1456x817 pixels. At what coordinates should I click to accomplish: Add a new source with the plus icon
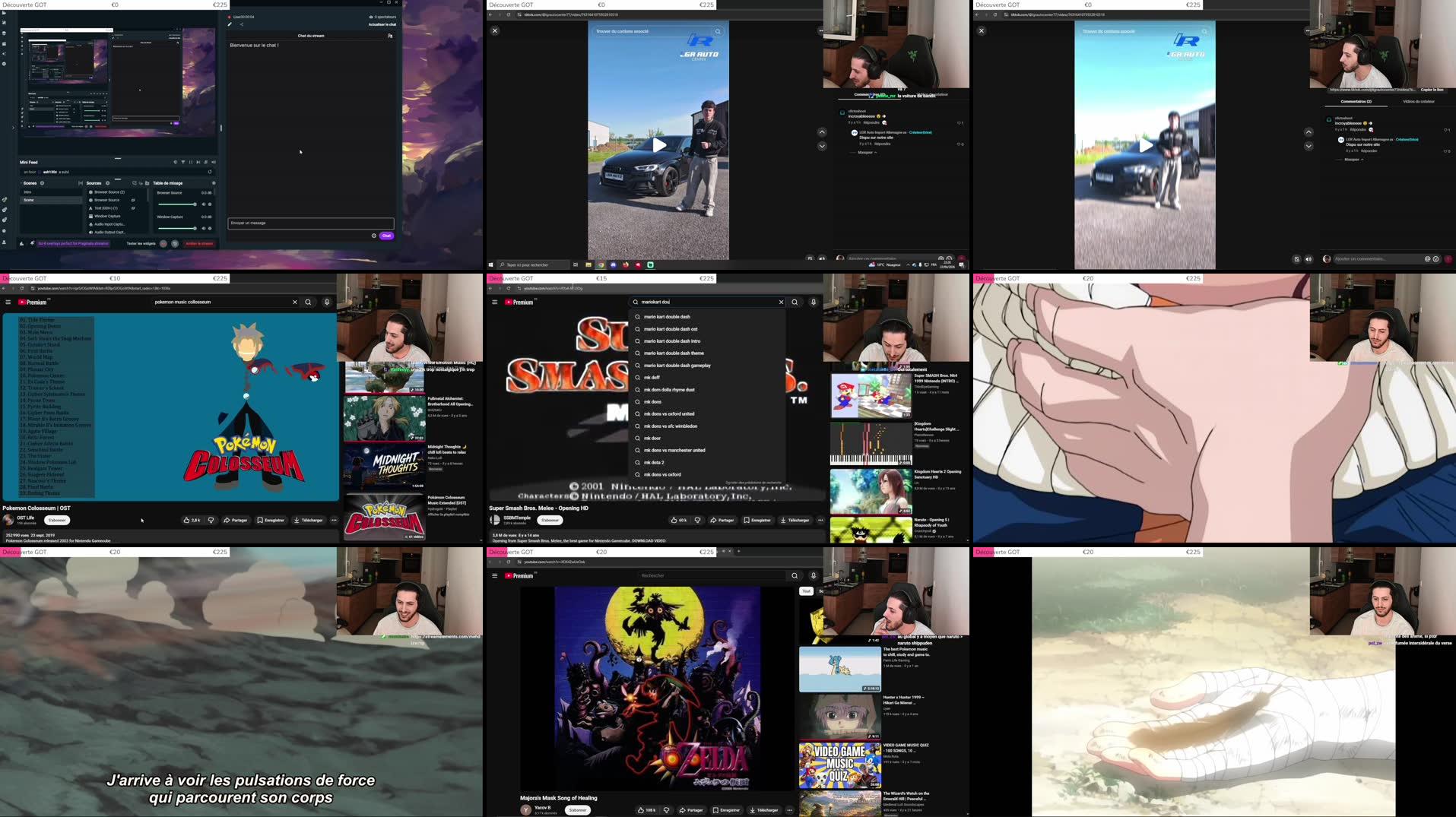coord(107,183)
